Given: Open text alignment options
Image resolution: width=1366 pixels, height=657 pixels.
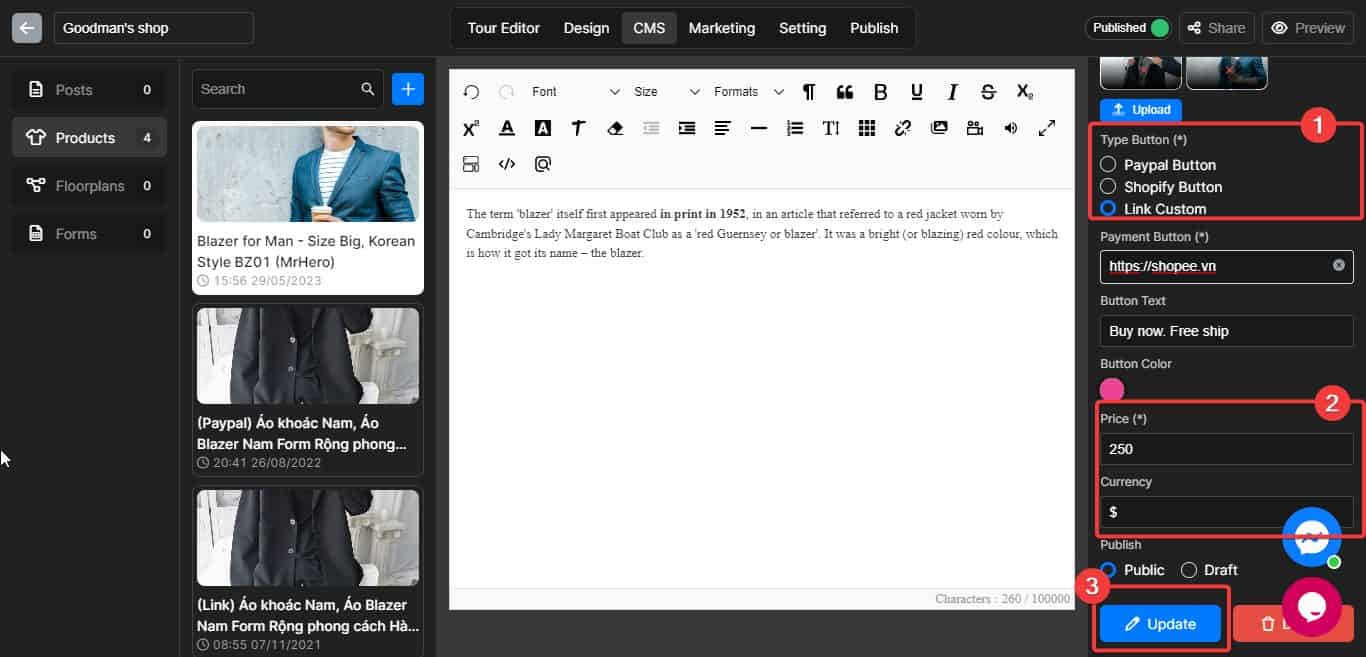Looking at the screenshot, I should pyautogui.click(x=723, y=128).
